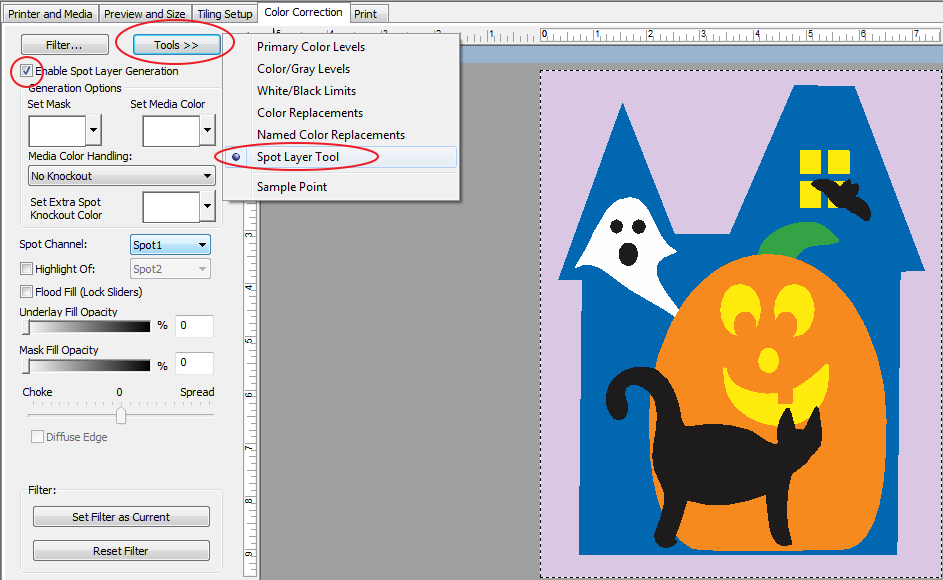
Task: Enable the Highlight Of checkbox
Action: point(27,269)
